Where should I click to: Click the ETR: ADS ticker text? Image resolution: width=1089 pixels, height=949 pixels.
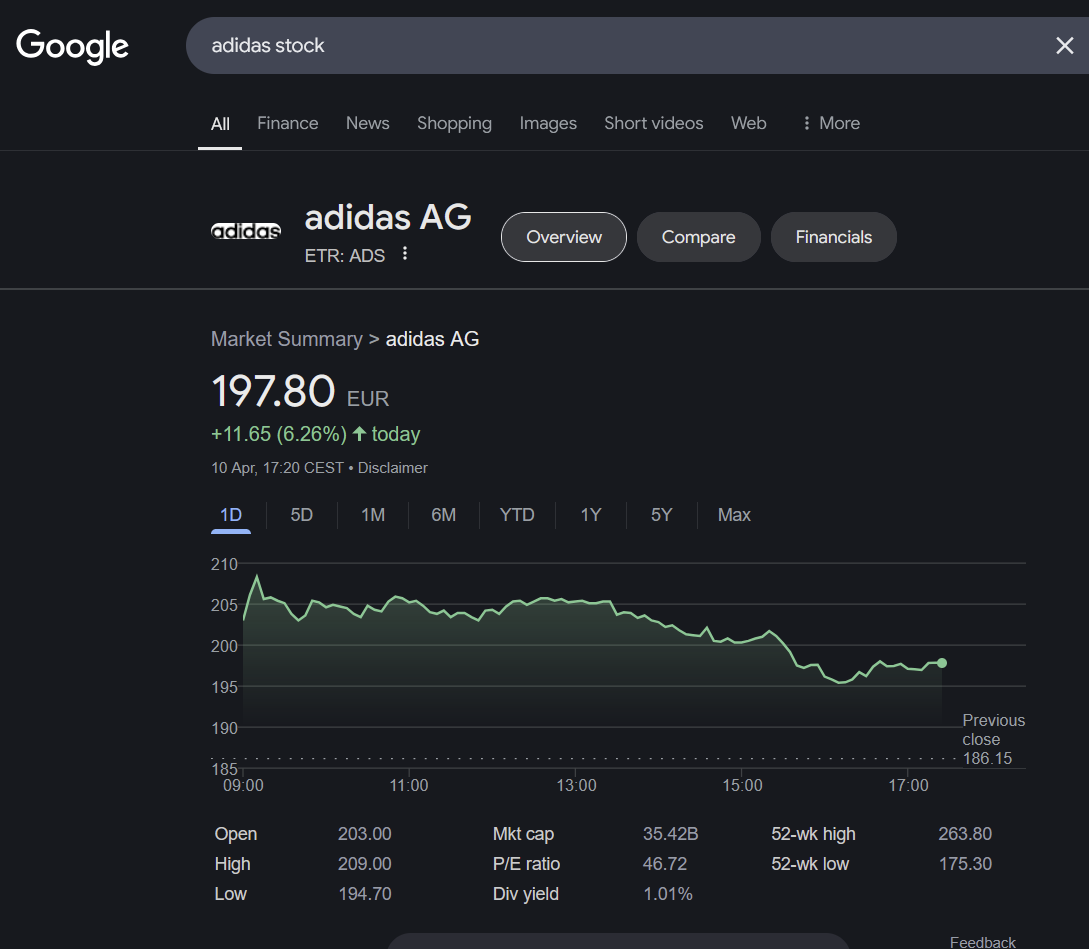coord(344,256)
